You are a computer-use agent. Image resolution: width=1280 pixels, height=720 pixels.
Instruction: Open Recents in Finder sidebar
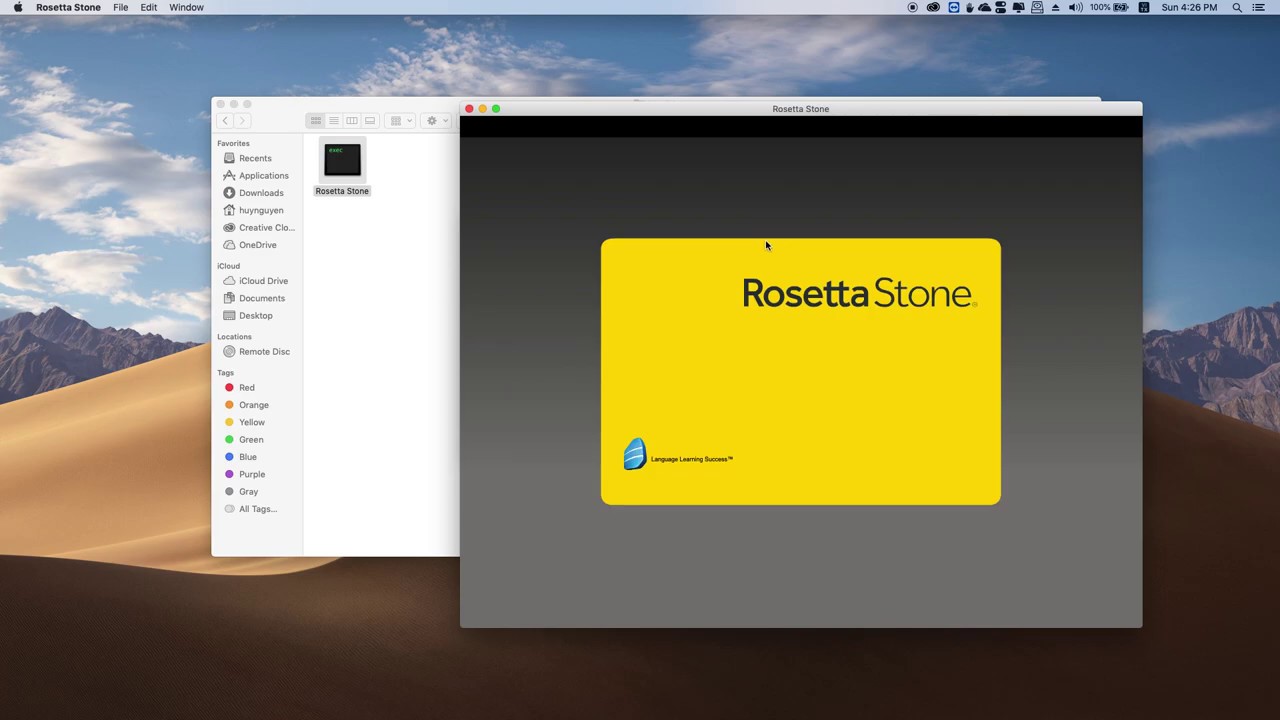click(x=255, y=158)
